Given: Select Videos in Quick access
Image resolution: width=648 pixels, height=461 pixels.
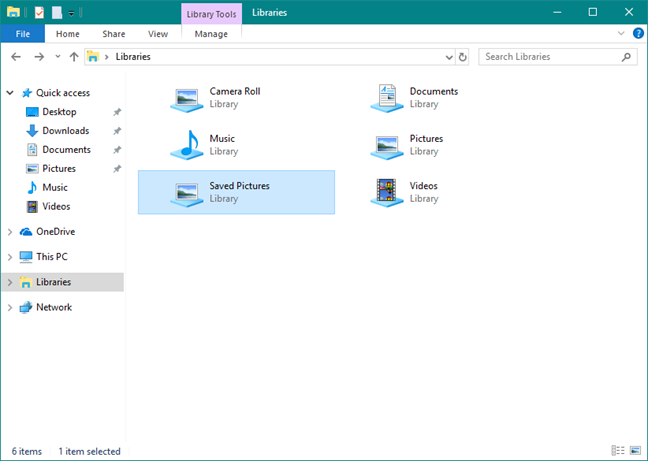Looking at the screenshot, I should pos(56,207).
